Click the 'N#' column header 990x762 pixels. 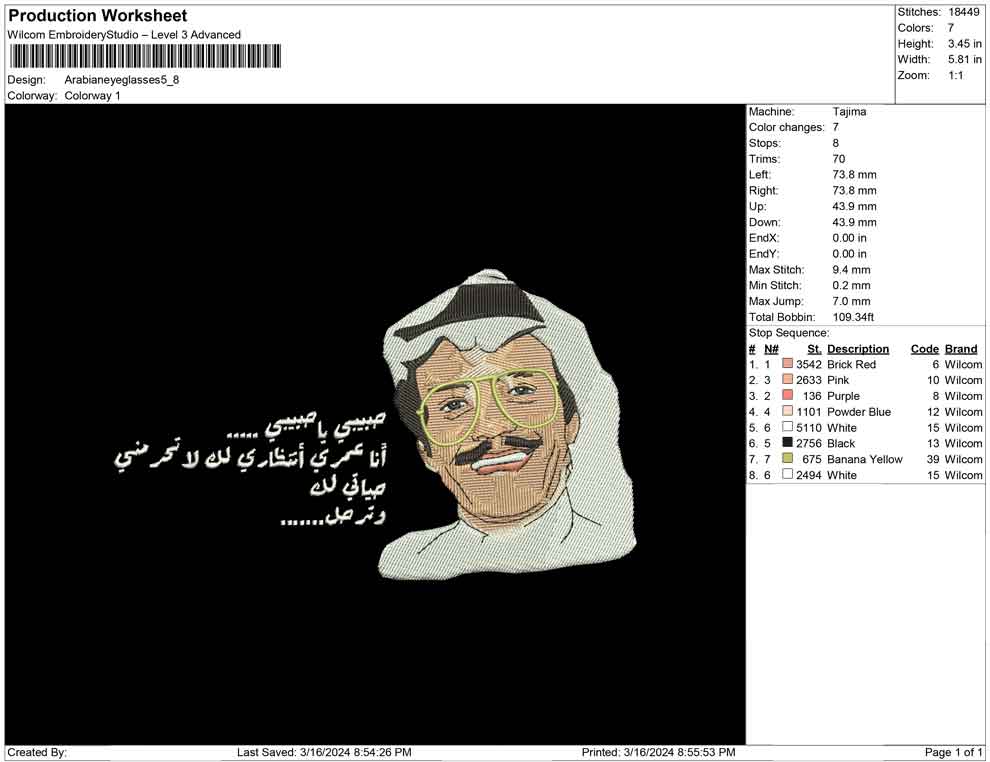(771, 349)
